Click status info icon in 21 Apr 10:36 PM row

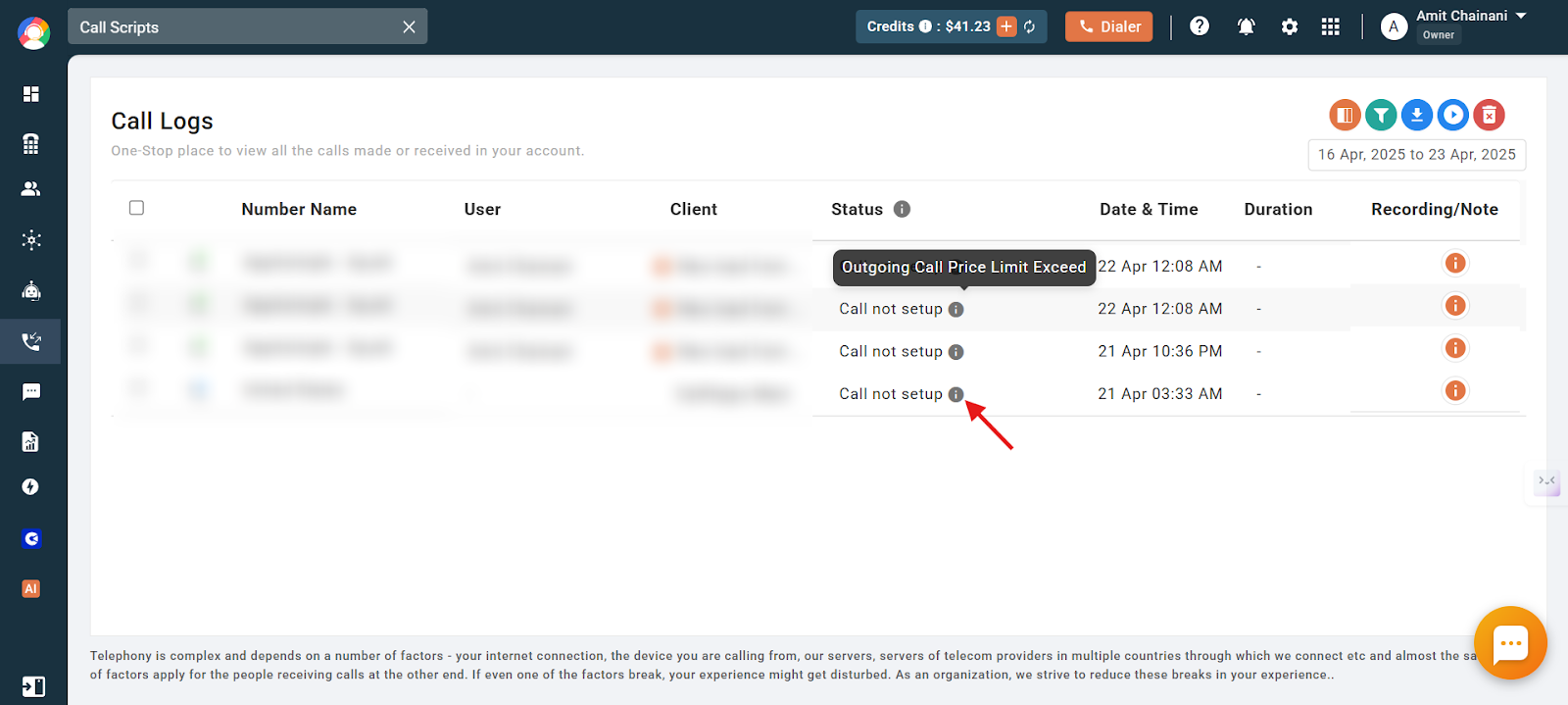pos(956,352)
